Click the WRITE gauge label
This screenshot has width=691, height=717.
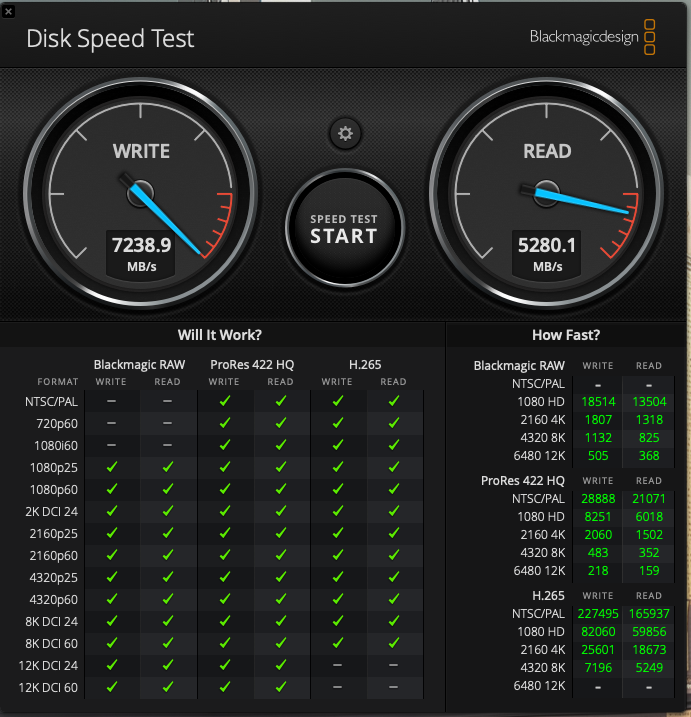pos(141,151)
